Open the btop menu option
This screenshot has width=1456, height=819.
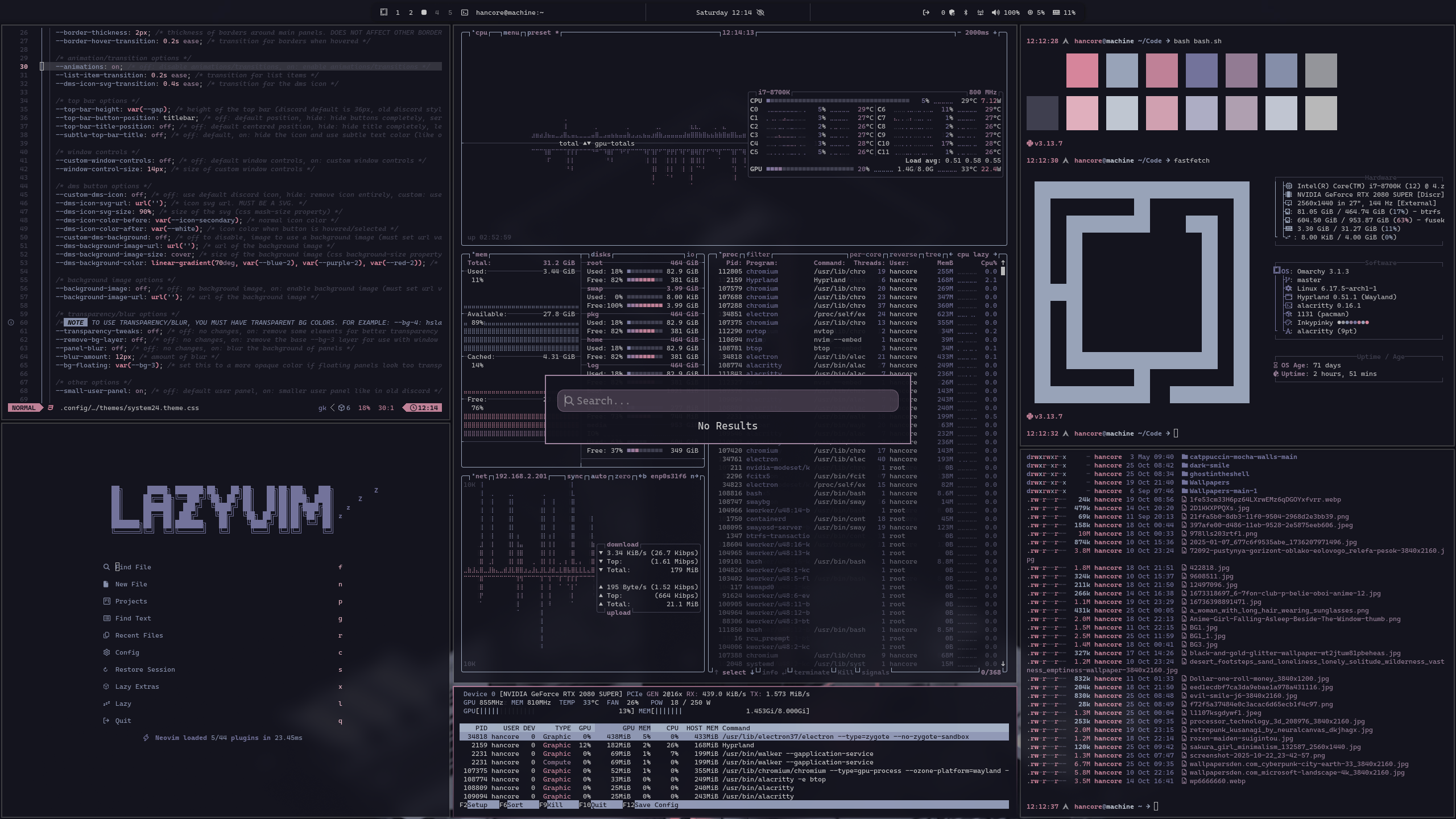[511, 32]
